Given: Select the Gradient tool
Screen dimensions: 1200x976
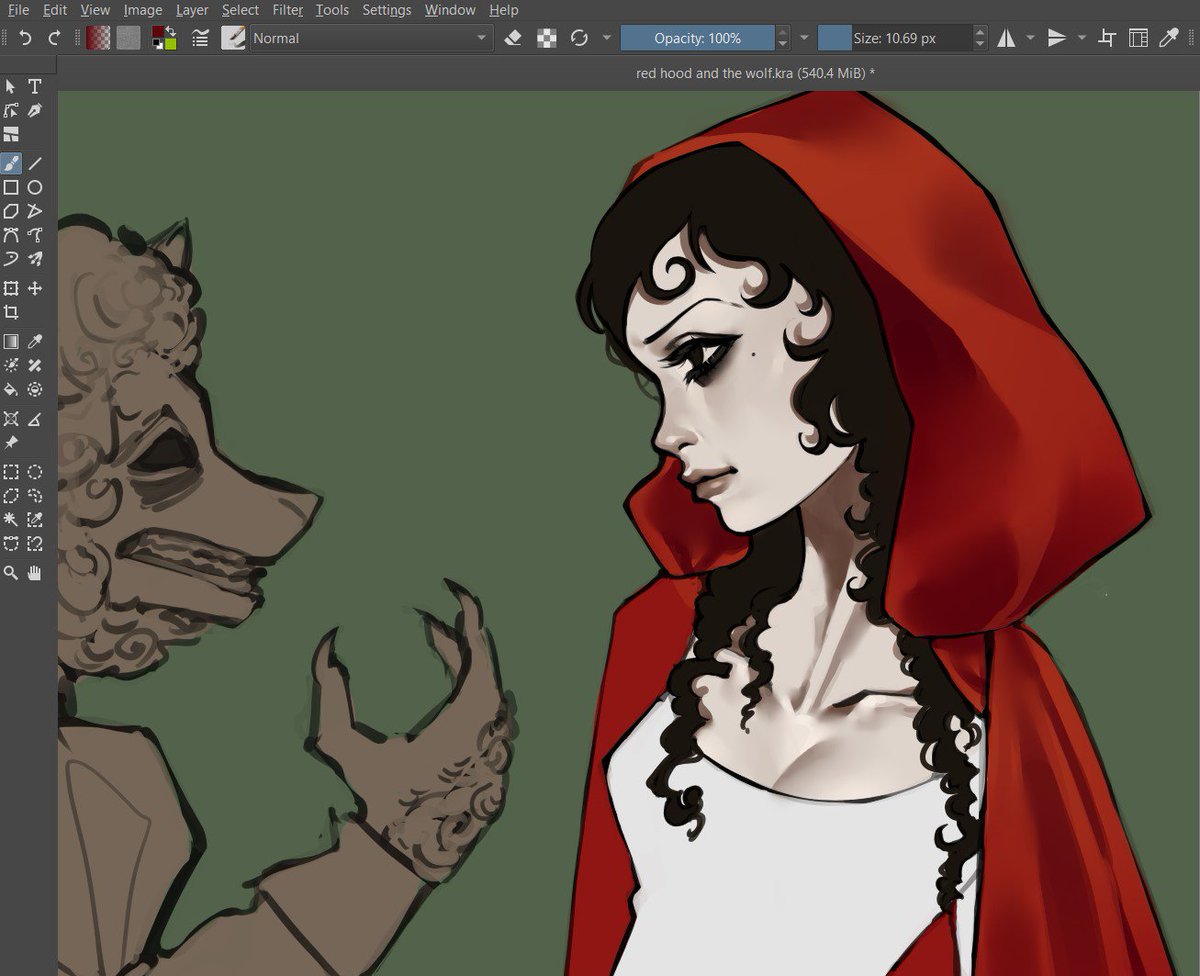Looking at the screenshot, I should tap(11, 342).
